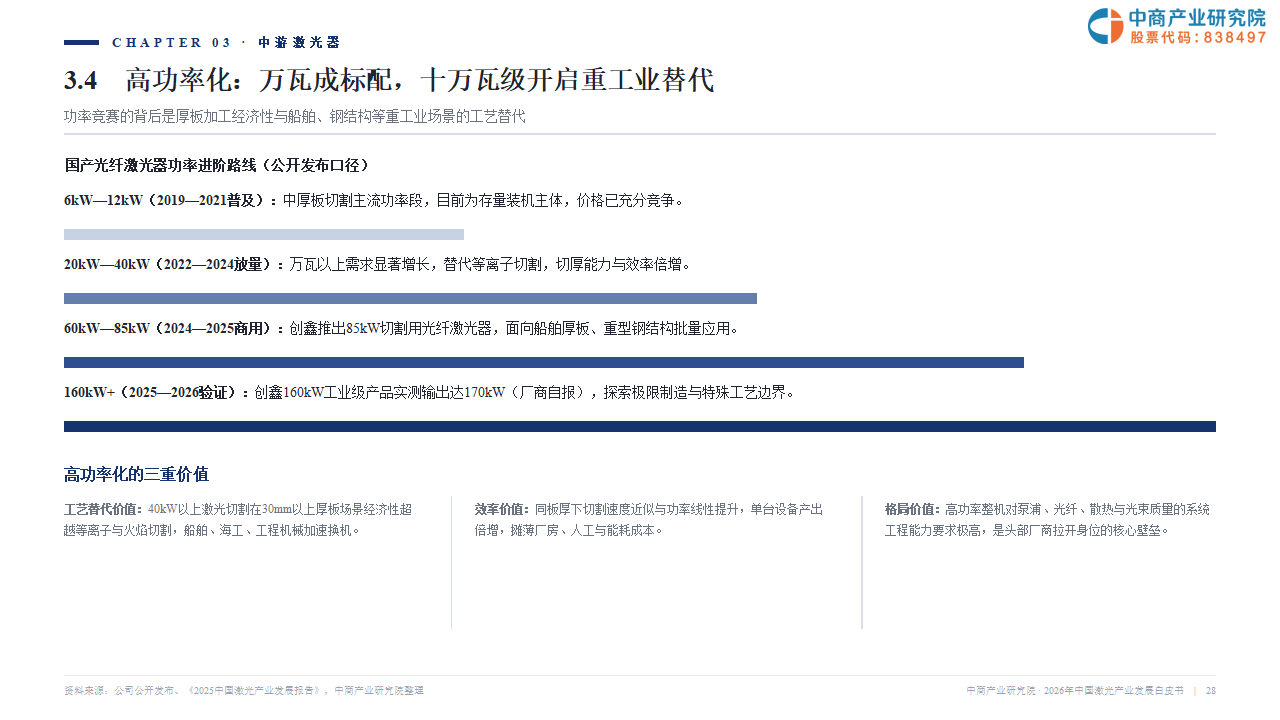This screenshot has width=1280, height=720.
Task: Select the 60kW—85kW (2024—2025商用) line
Action: pyautogui.click(x=402, y=328)
